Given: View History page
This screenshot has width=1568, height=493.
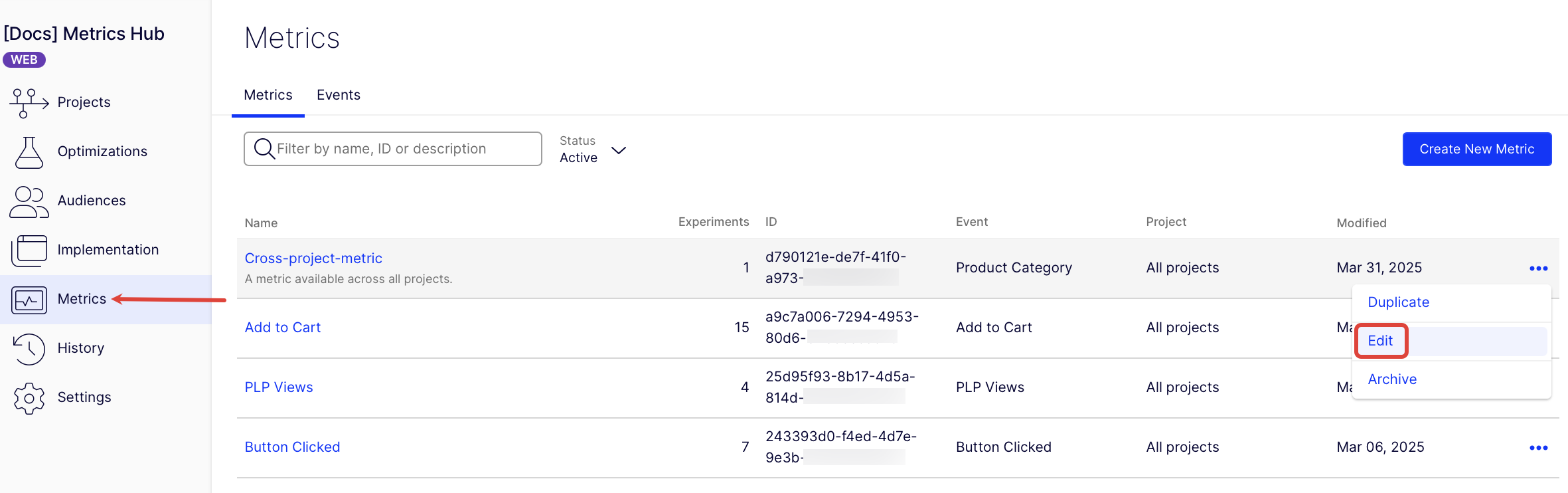Looking at the screenshot, I should coord(81,348).
